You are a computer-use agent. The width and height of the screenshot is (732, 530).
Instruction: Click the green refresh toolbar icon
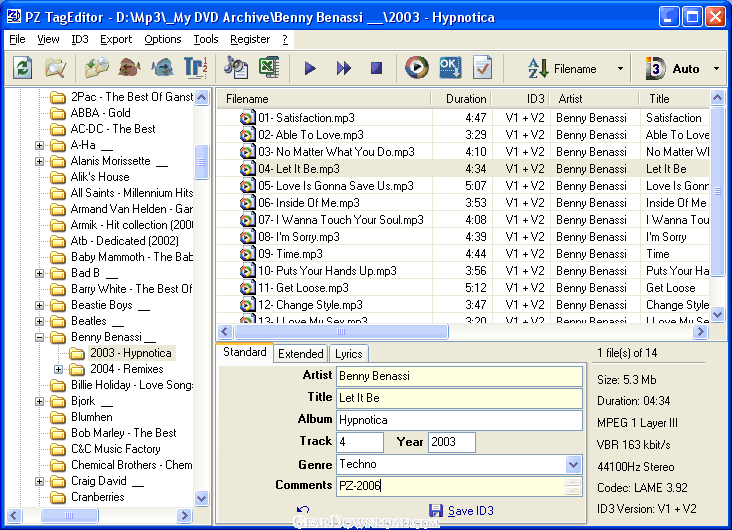(22, 68)
